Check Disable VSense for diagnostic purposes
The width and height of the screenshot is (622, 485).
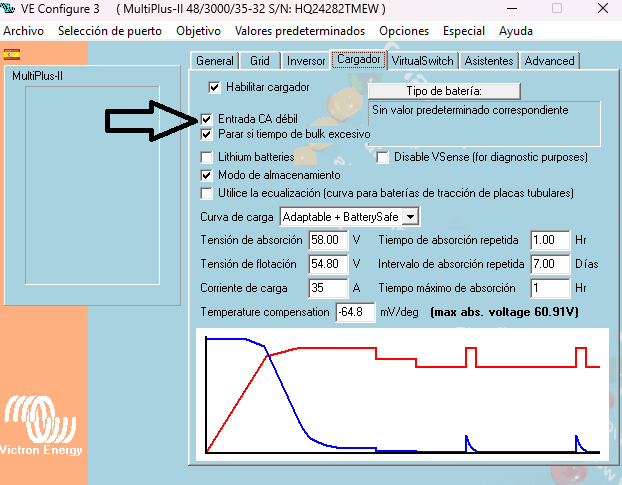pos(382,157)
